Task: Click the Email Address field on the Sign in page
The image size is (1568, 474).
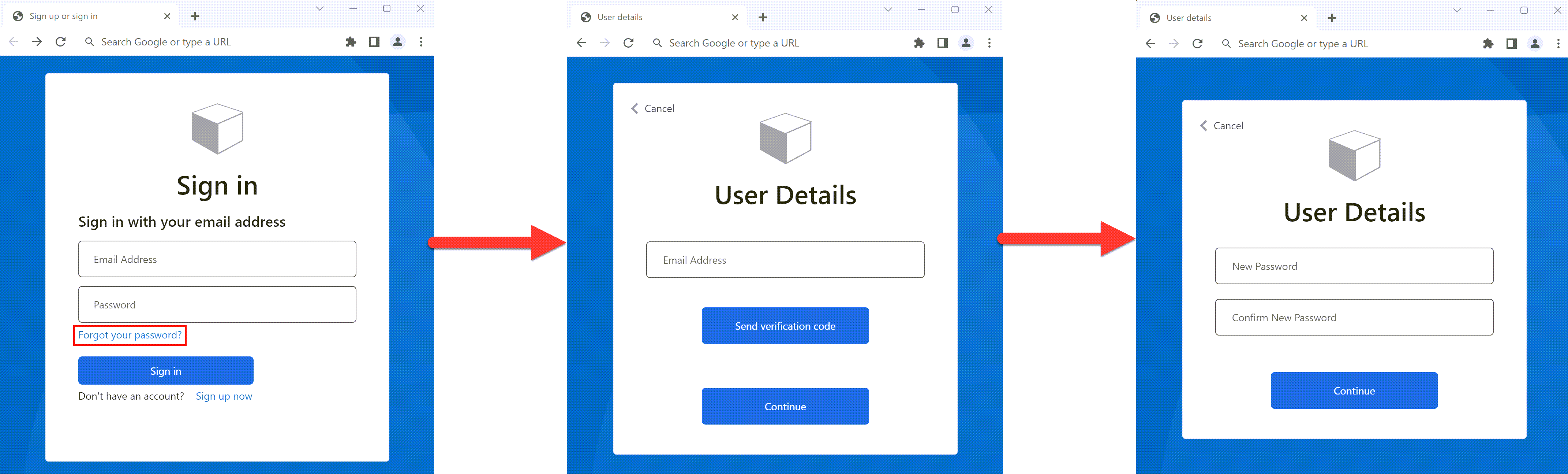Action: coord(217,259)
